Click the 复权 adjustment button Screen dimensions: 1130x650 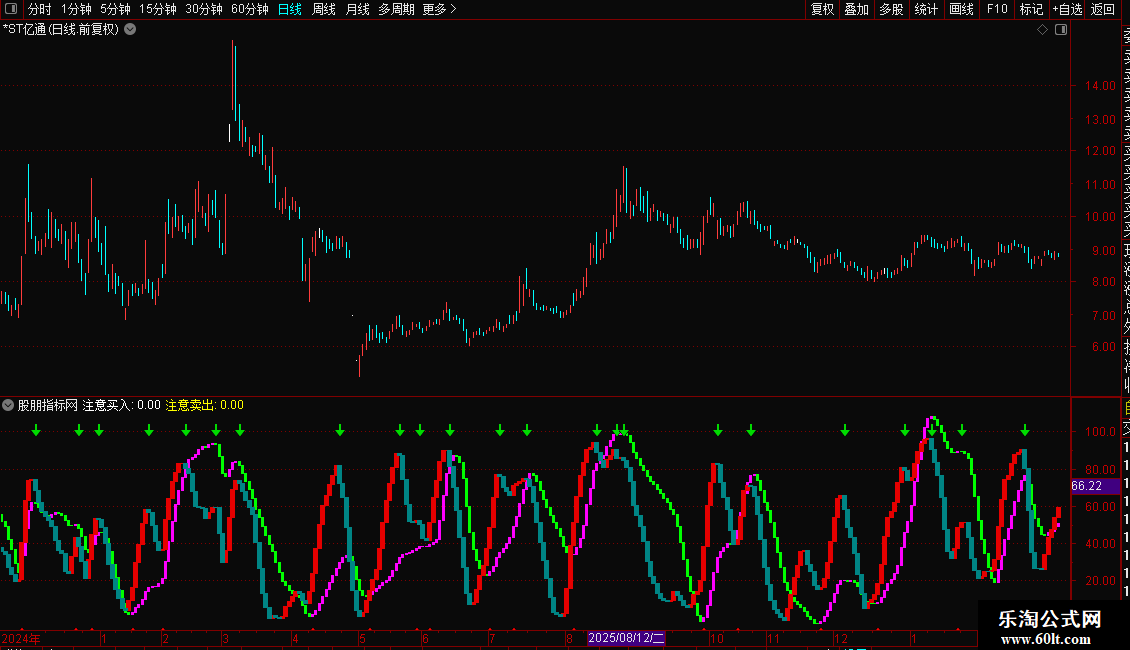click(822, 9)
